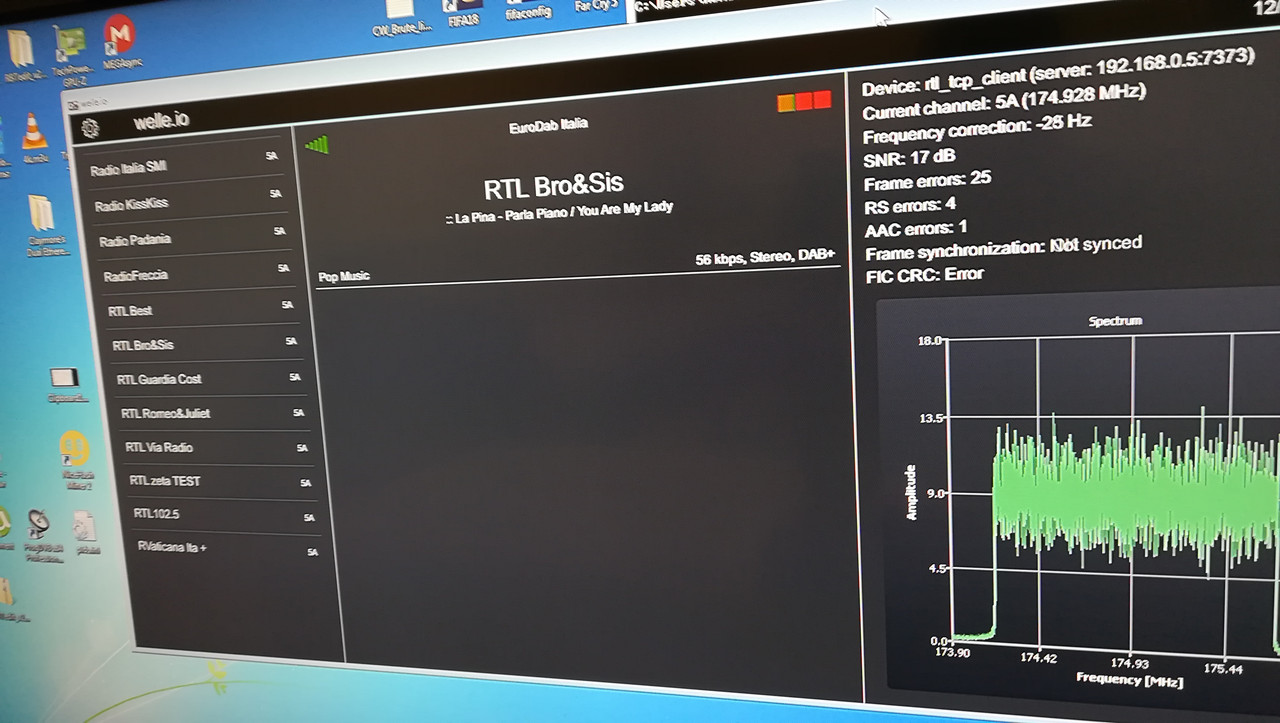Screen dimensions: 1280x723
Task: Select Radio Italia SMI station
Action: (x=184, y=163)
